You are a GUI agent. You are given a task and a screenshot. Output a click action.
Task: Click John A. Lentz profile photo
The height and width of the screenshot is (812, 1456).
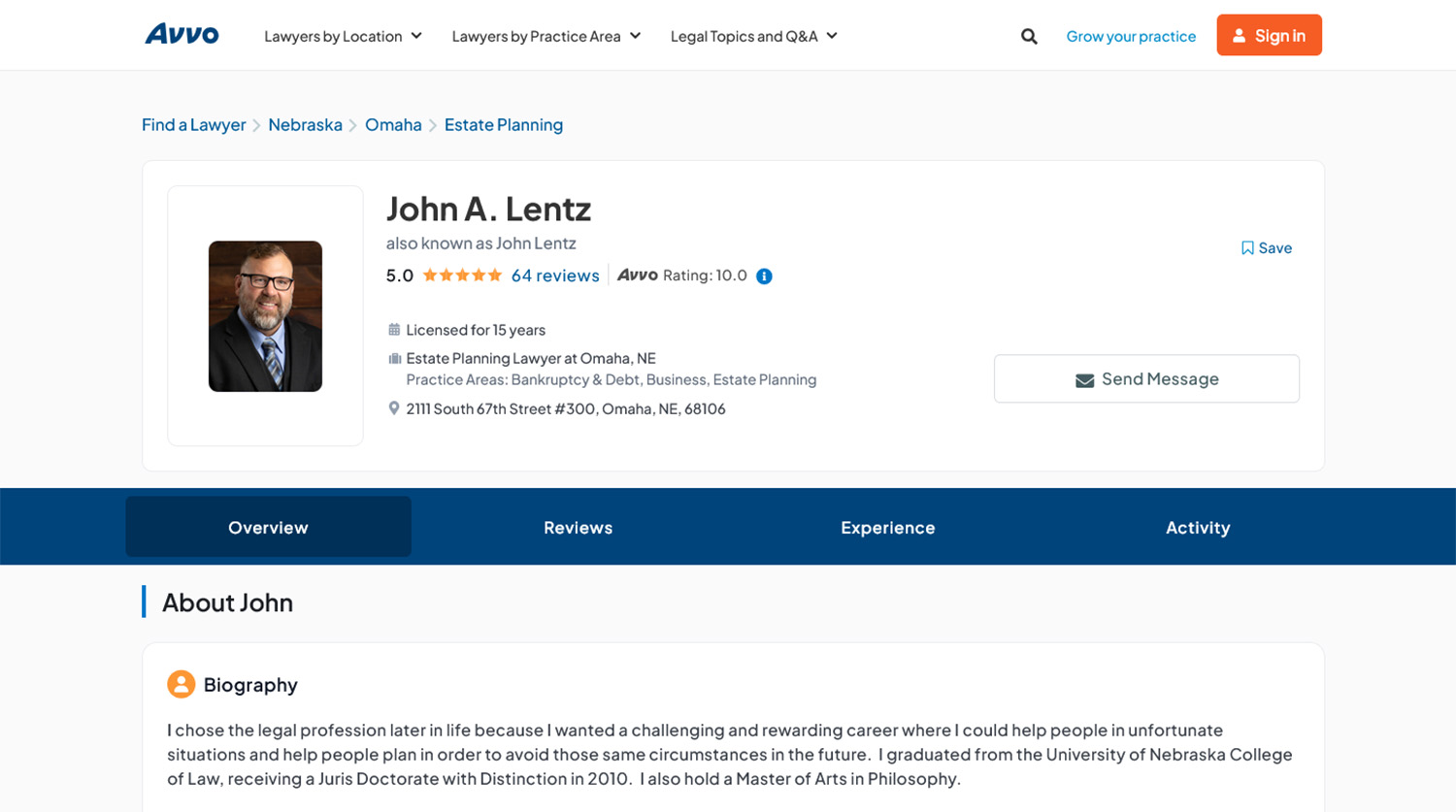[265, 316]
